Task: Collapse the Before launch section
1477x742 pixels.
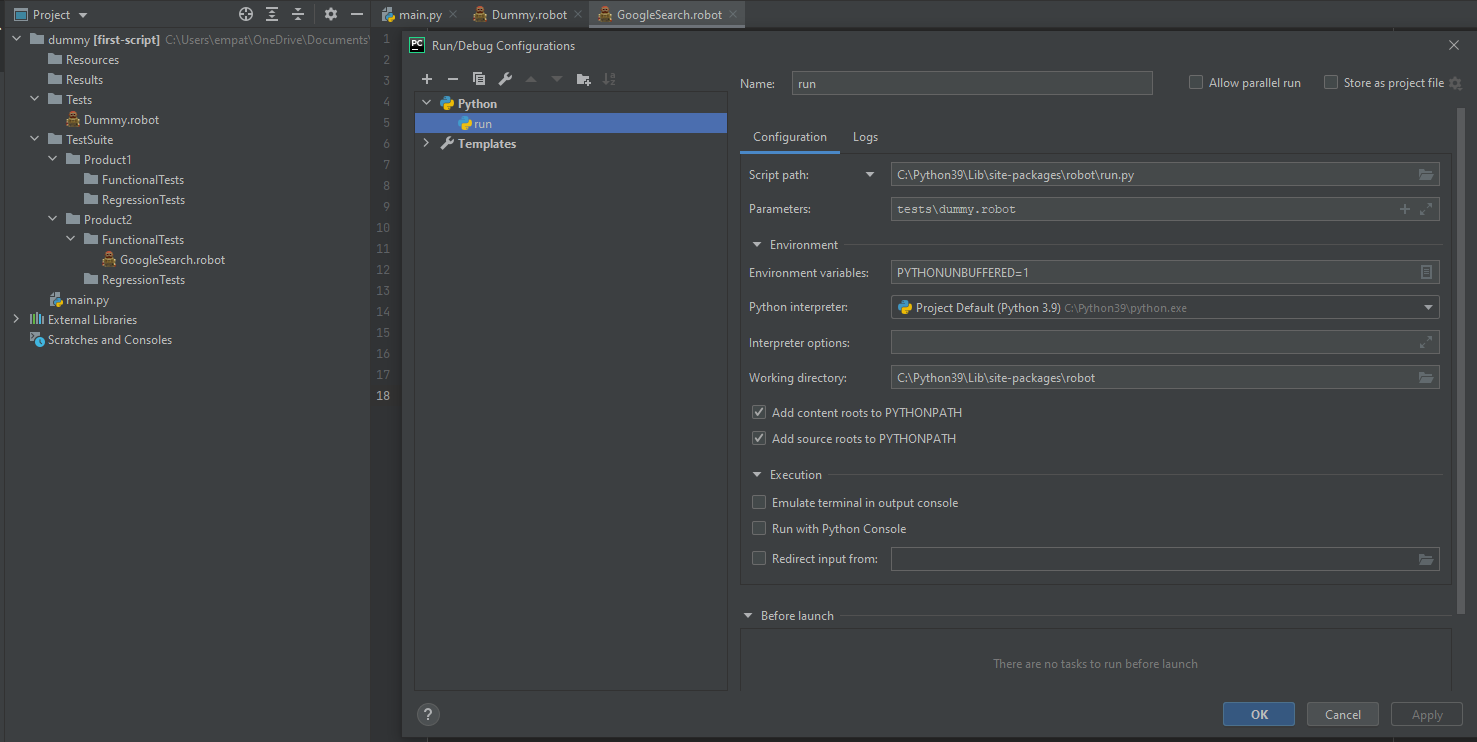Action: coord(748,616)
